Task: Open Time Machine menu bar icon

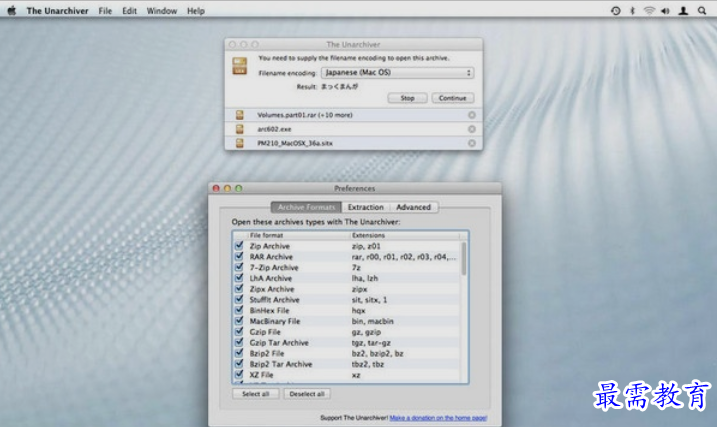Action: [615, 11]
